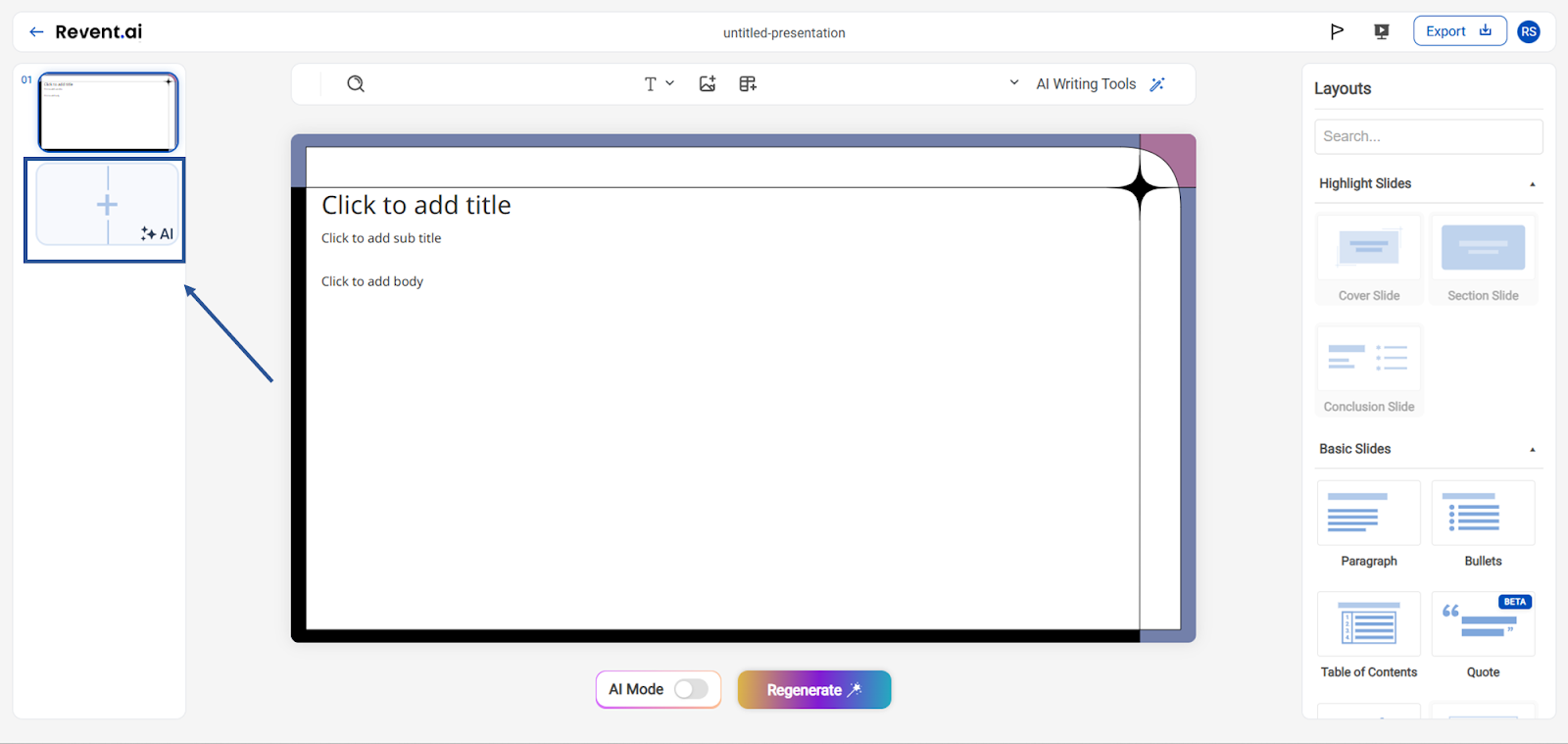
Task: Click the magic wand icon beside AI Writing Tools
Action: click(1157, 84)
